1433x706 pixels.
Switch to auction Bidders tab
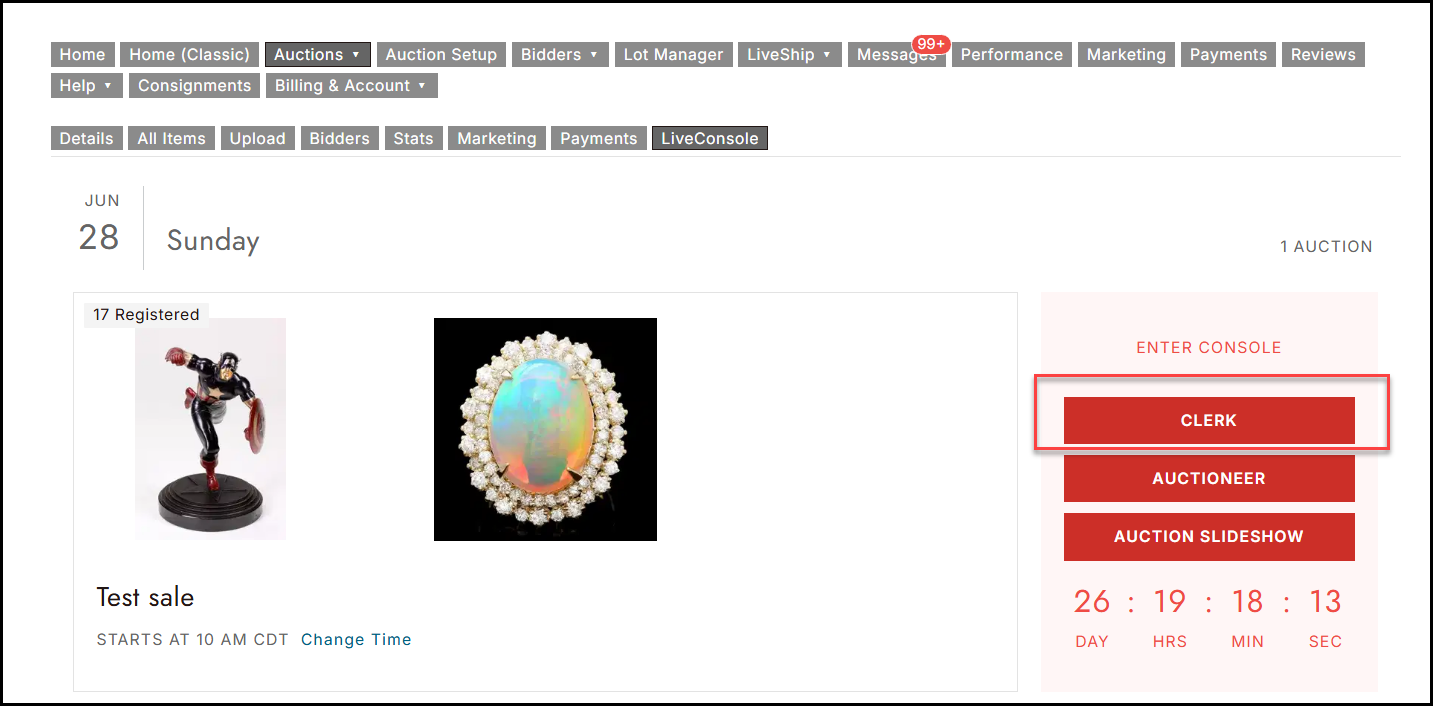(339, 139)
